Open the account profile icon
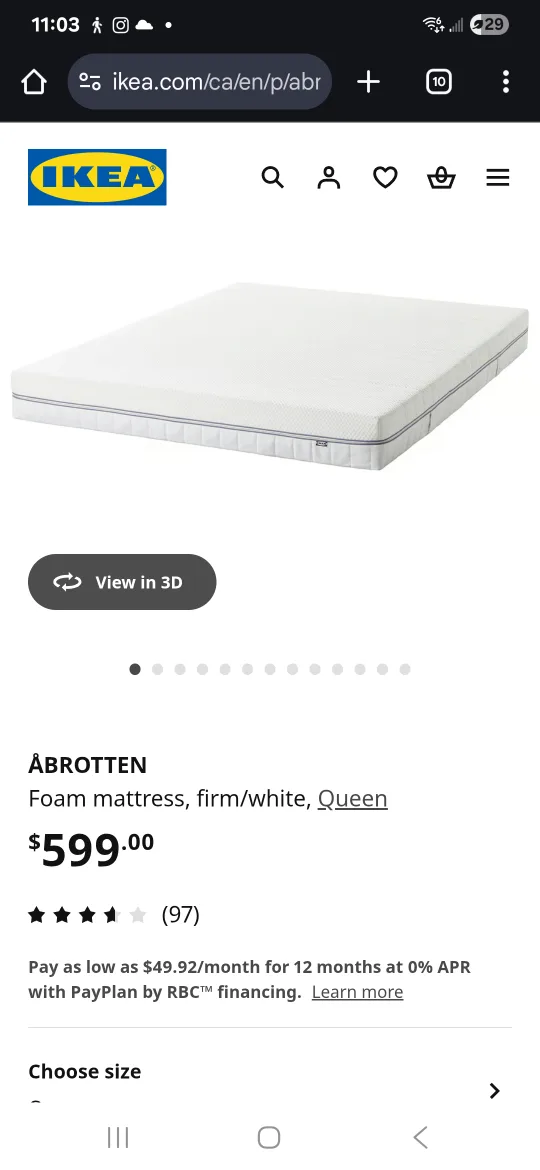The height and width of the screenshot is (1170, 540). [329, 178]
